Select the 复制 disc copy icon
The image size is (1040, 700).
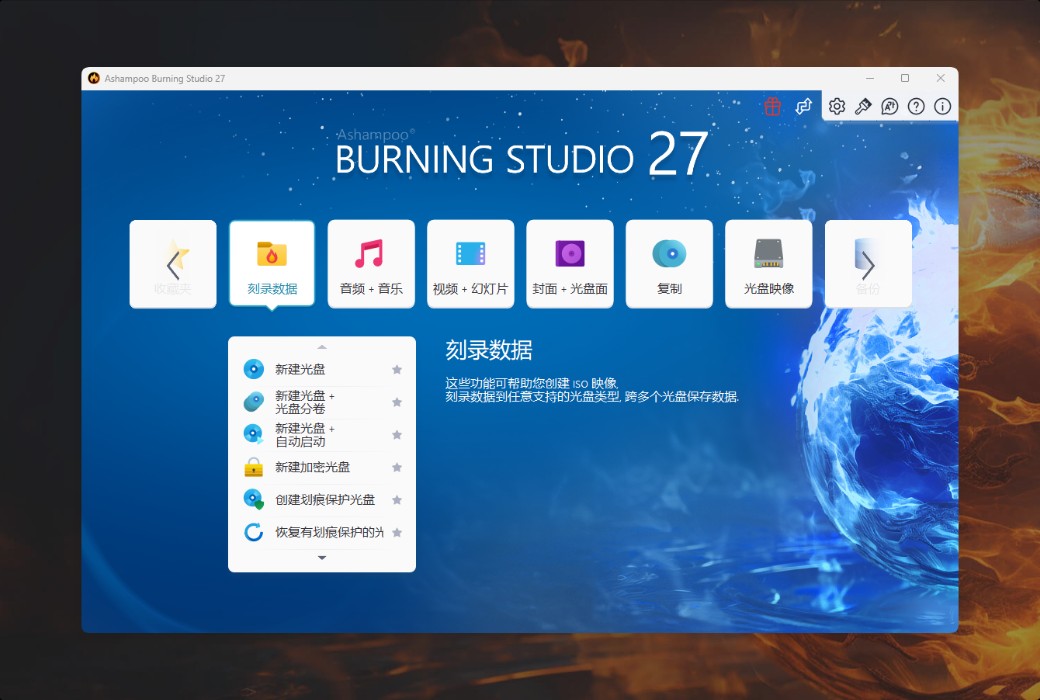tap(669, 263)
